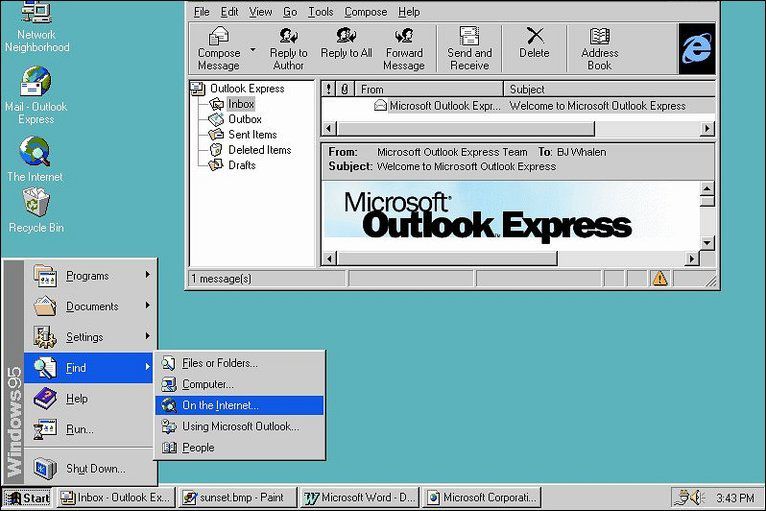
Task: Select the Outbox folder
Action: point(235,119)
